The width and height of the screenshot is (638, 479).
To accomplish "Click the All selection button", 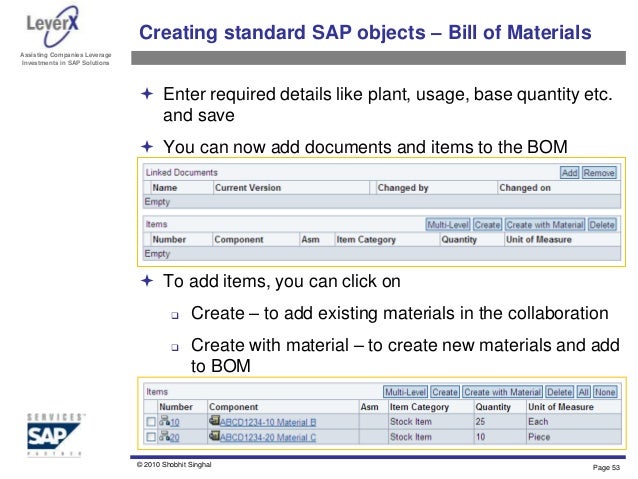I will tap(583, 392).
